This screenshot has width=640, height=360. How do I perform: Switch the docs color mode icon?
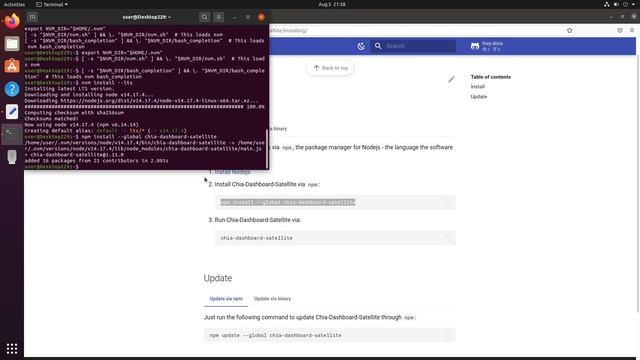361,46
